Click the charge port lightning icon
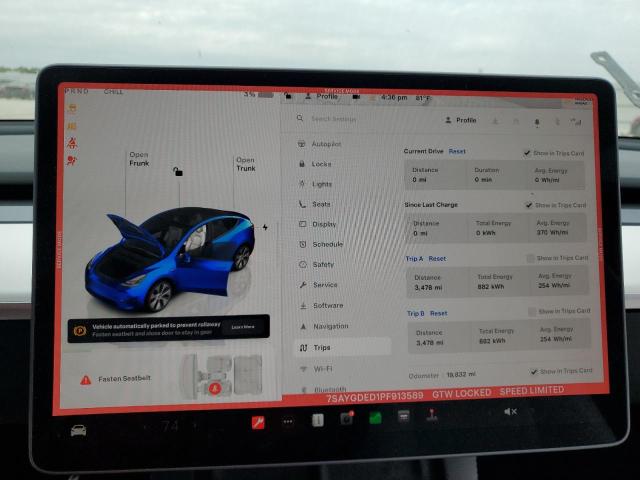This screenshot has height=480, width=640. click(265, 227)
